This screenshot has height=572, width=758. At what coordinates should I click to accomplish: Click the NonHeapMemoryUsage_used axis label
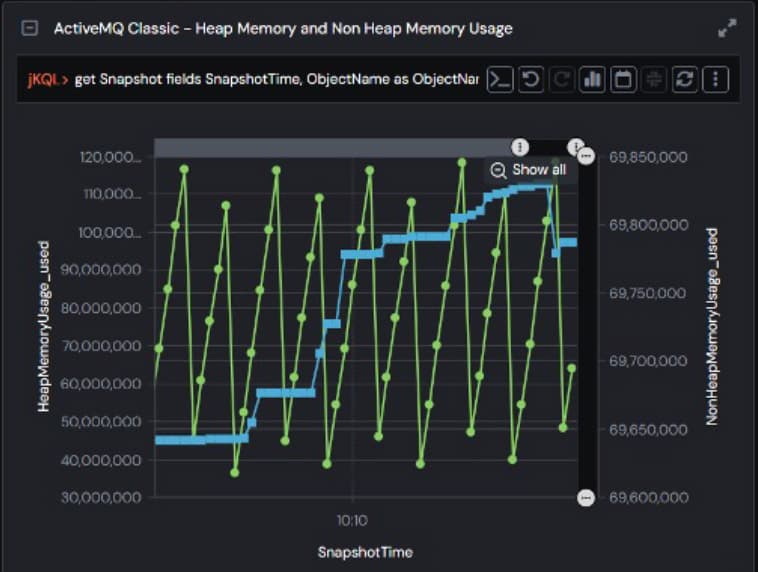(x=712, y=326)
